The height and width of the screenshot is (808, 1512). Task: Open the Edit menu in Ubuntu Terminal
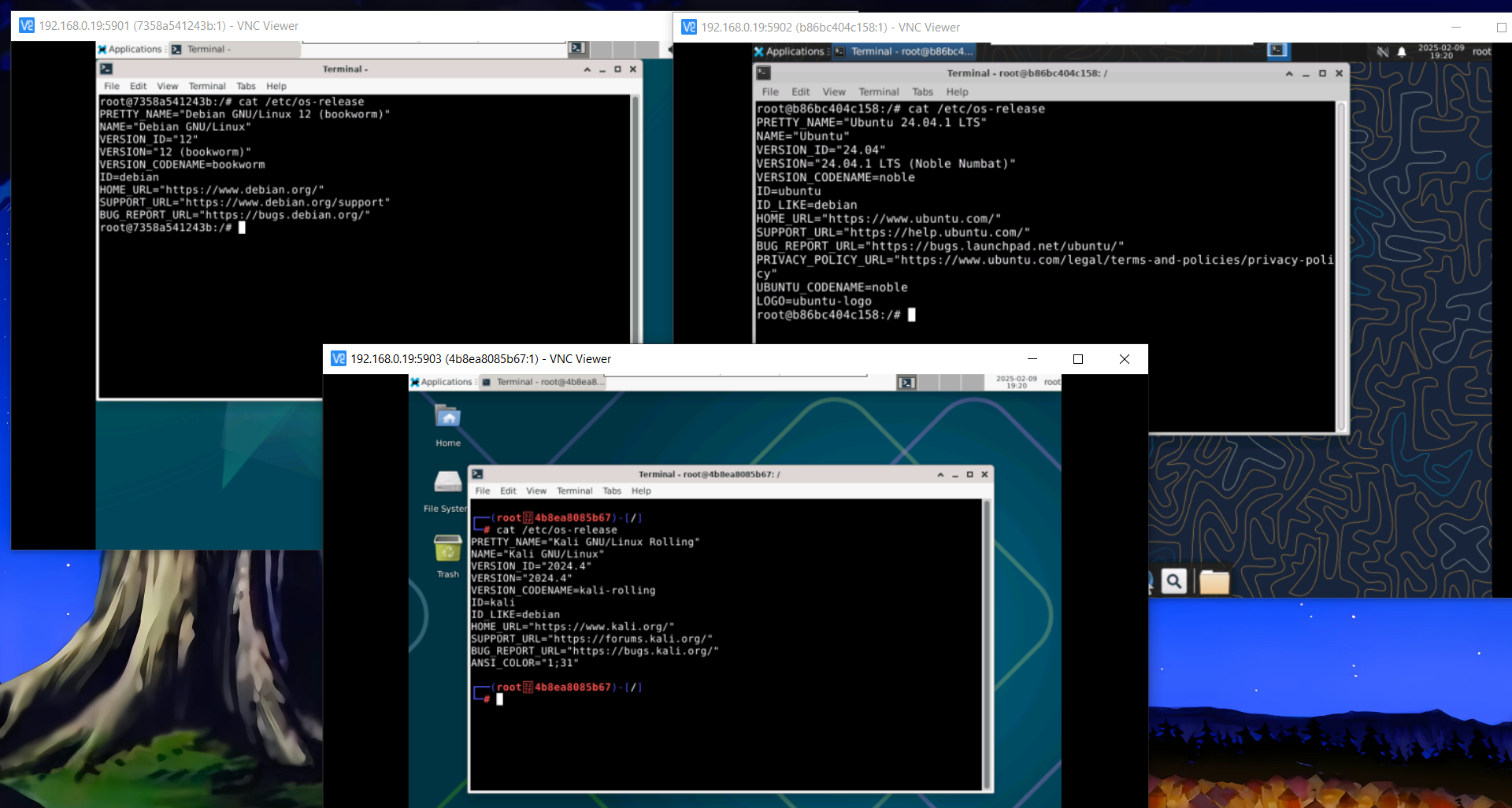tap(801, 92)
